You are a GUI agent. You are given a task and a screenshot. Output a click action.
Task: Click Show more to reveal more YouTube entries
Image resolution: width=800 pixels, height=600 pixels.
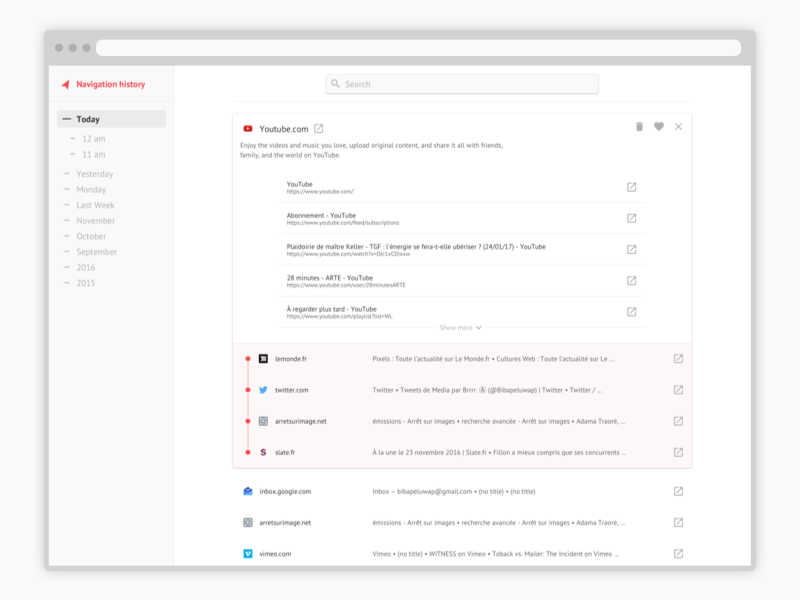[461, 327]
